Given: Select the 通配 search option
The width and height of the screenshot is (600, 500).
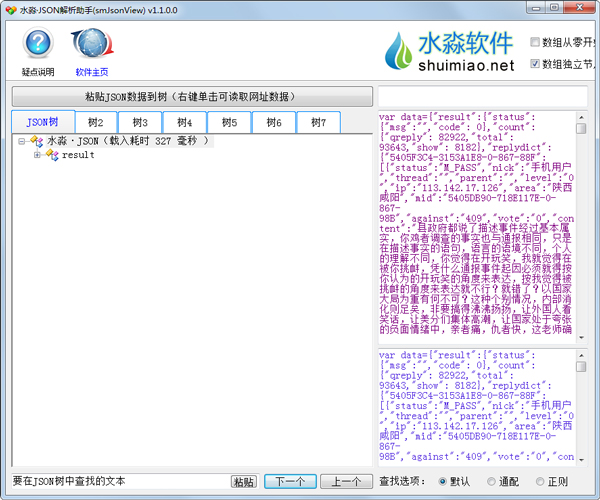Looking at the screenshot, I should (491, 481).
